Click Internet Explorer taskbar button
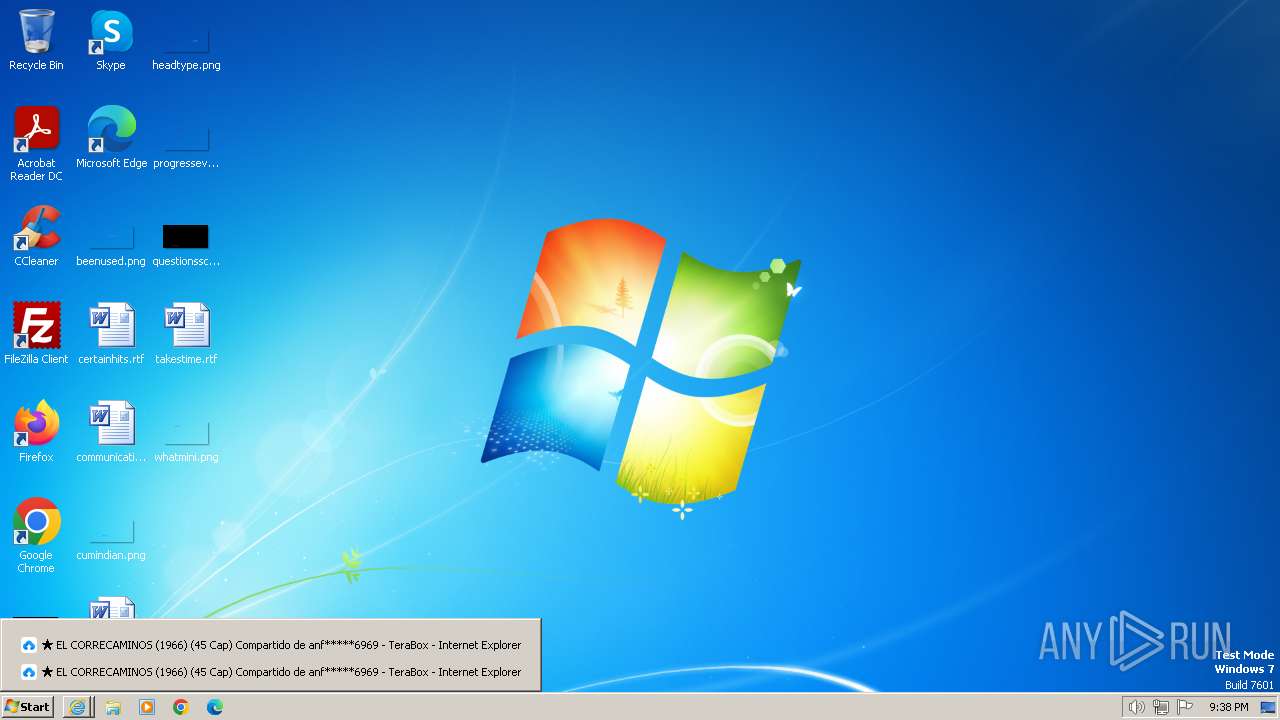This screenshot has width=1280, height=720. pos(77,707)
